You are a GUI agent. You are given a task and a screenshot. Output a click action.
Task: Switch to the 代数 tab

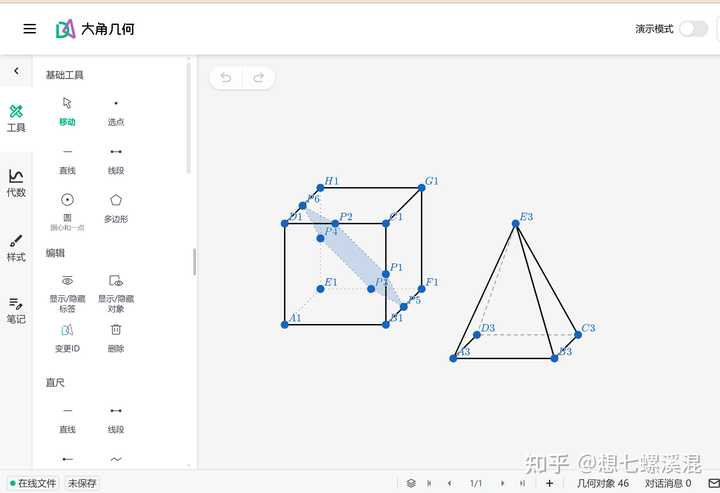[x=16, y=183]
